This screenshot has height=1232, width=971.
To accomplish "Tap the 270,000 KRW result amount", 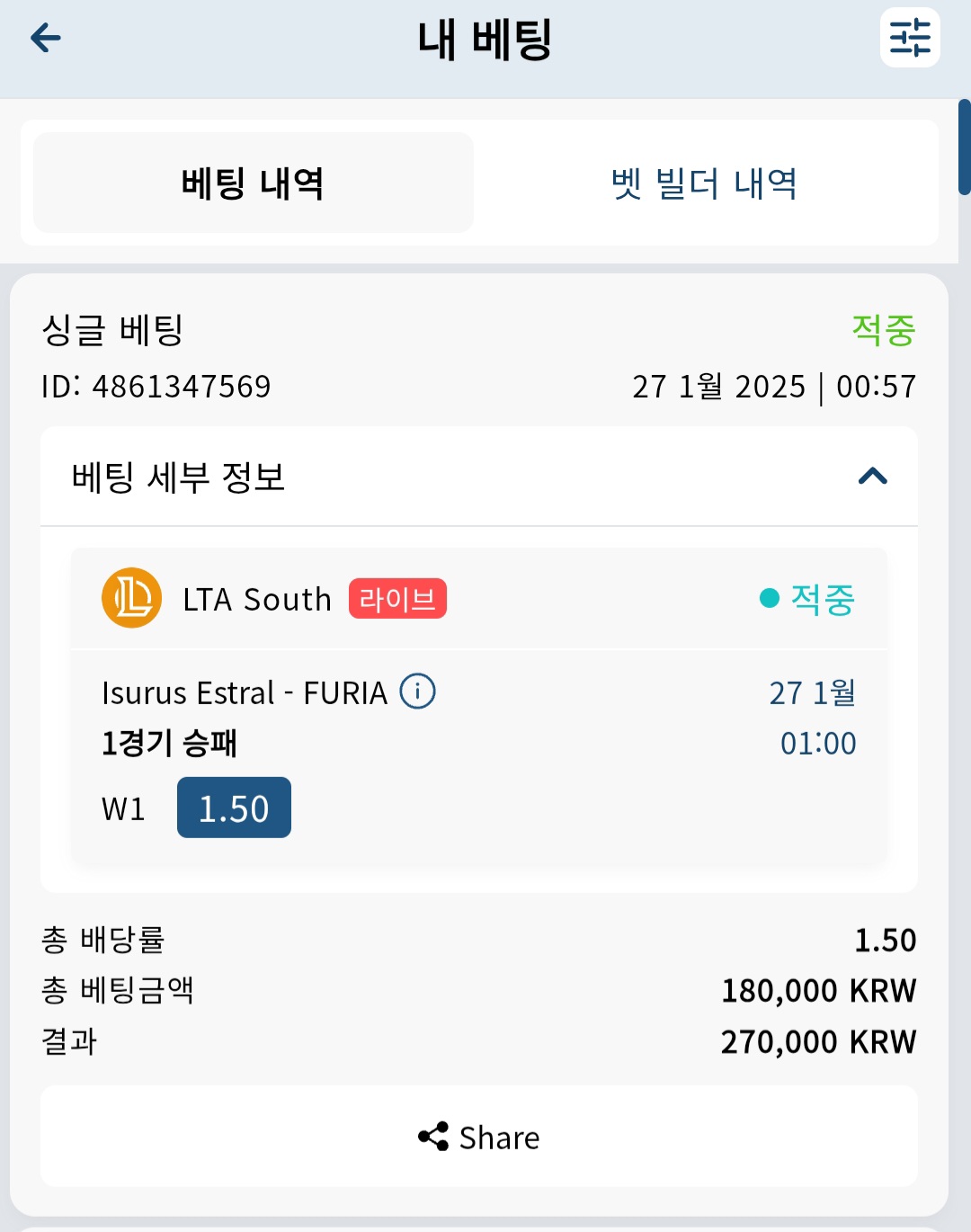I will click(x=818, y=1041).
